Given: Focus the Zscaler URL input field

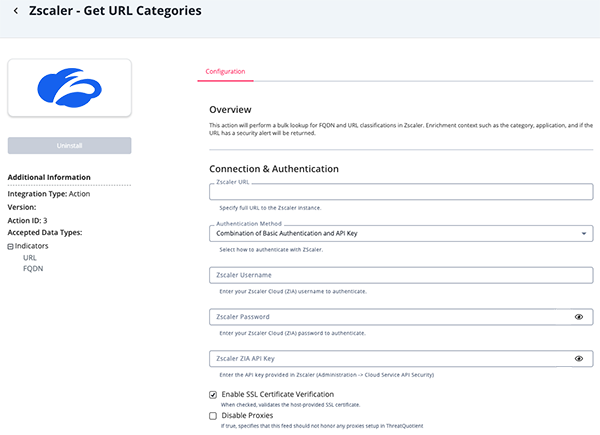Looking at the screenshot, I should tap(401, 192).
